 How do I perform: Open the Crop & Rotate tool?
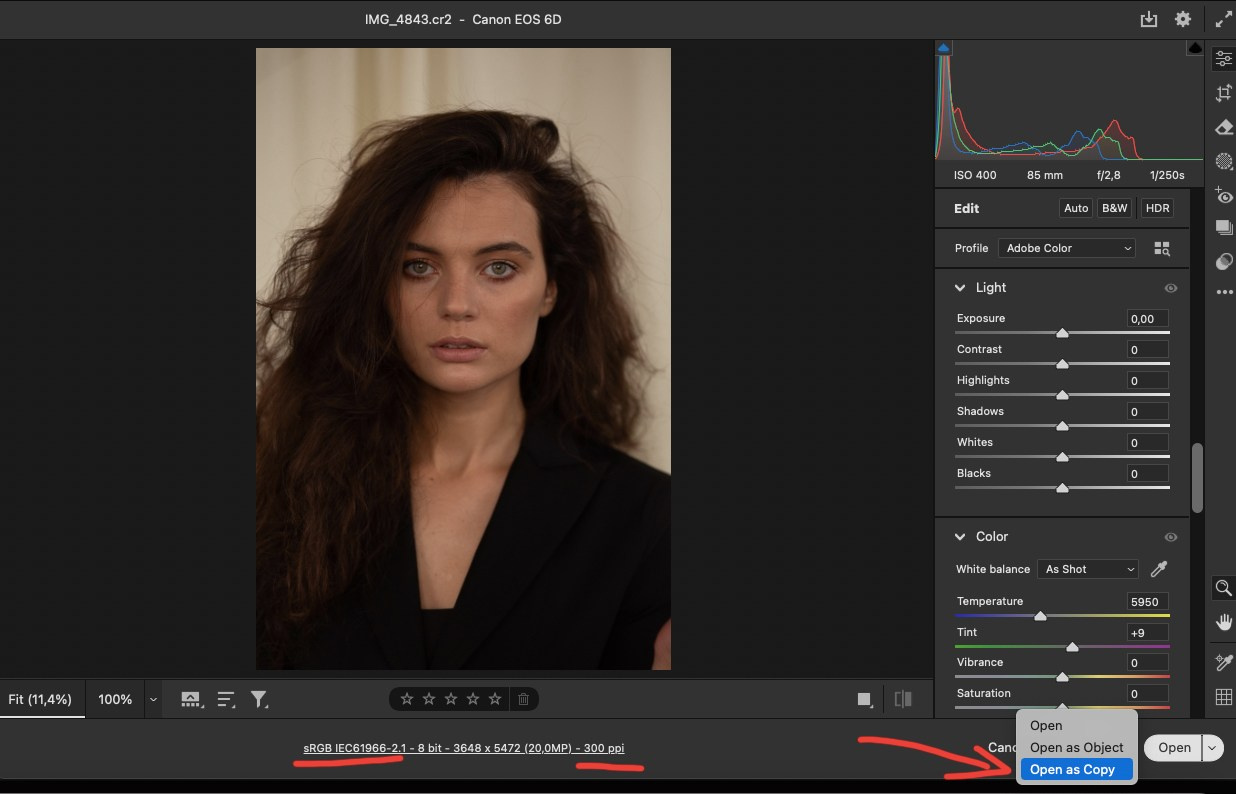click(x=1222, y=92)
